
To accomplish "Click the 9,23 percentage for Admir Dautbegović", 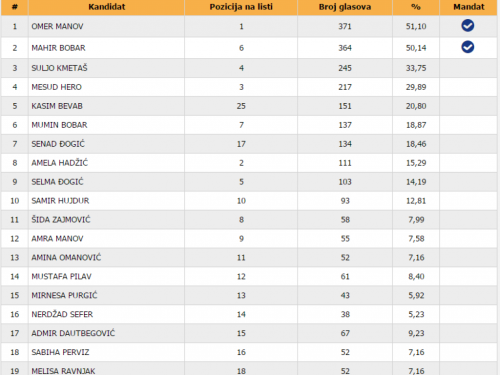I will pyautogui.click(x=416, y=333).
